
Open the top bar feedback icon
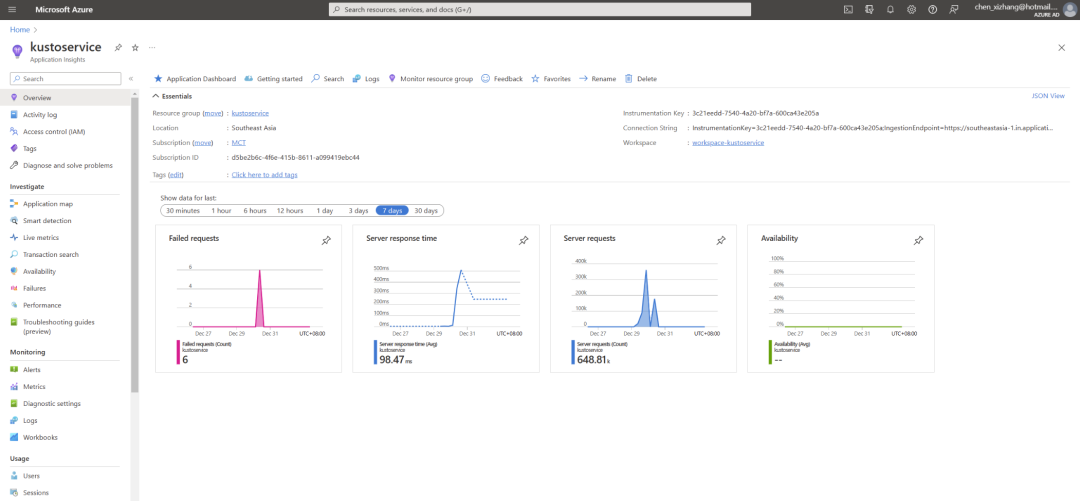click(x=953, y=10)
